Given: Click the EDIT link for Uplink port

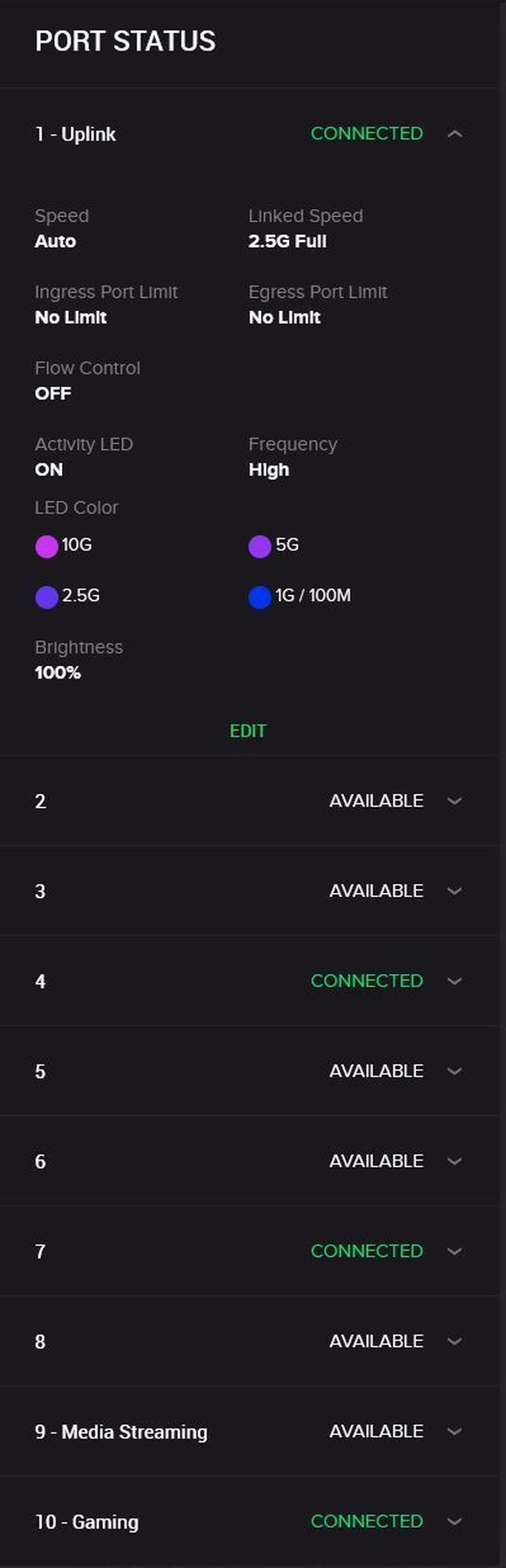Looking at the screenshot, I should point(248,731).
